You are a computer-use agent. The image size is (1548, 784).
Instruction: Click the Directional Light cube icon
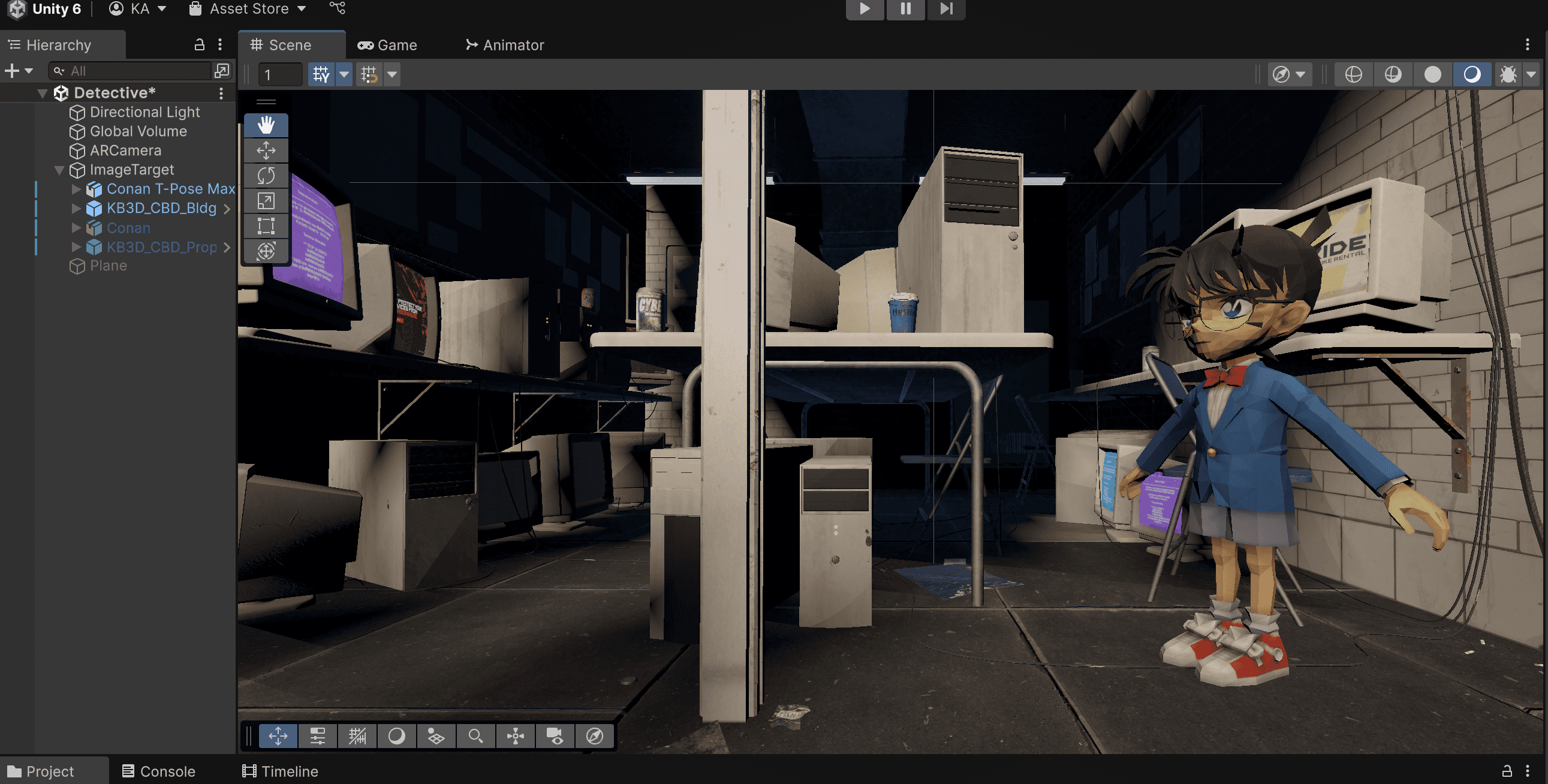(x=77, y=112)
